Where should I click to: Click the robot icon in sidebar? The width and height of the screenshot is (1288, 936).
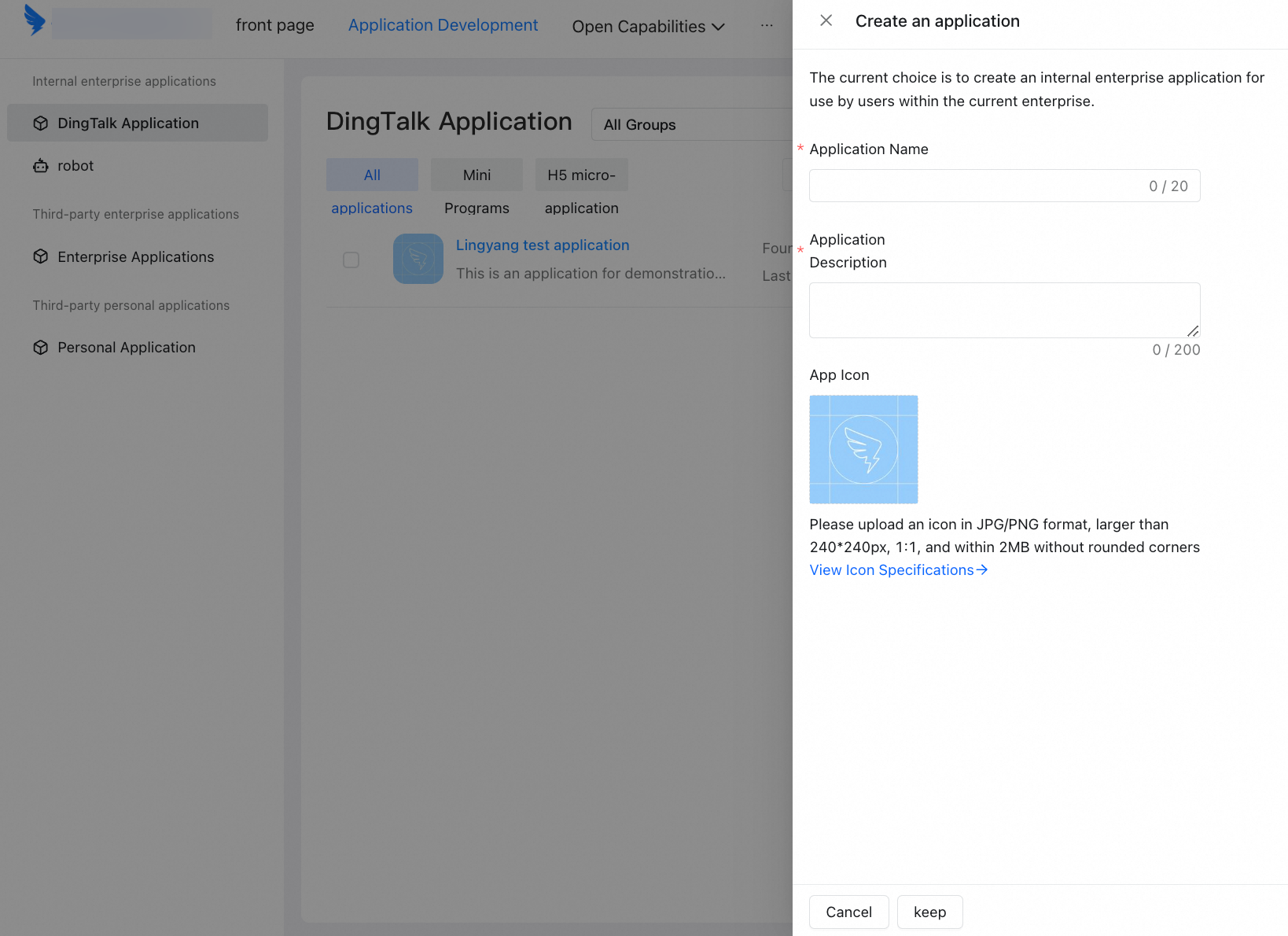point(41,166)
